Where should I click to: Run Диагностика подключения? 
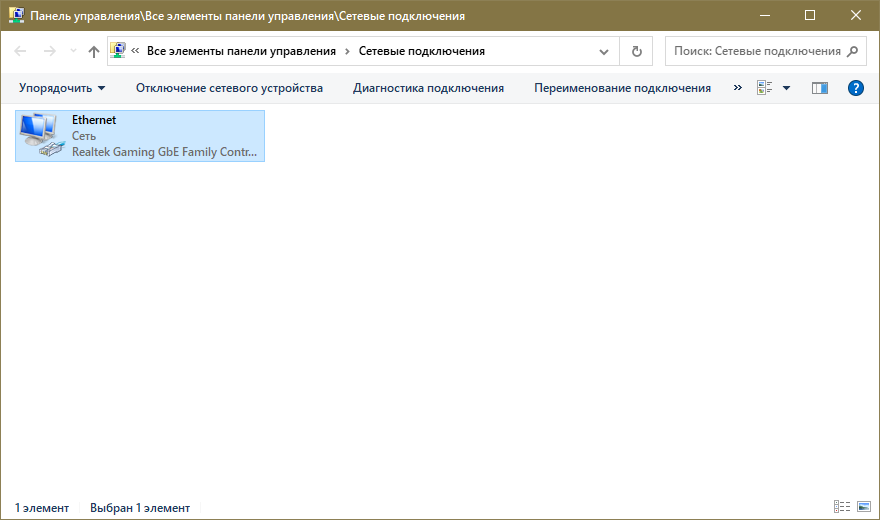428,88
